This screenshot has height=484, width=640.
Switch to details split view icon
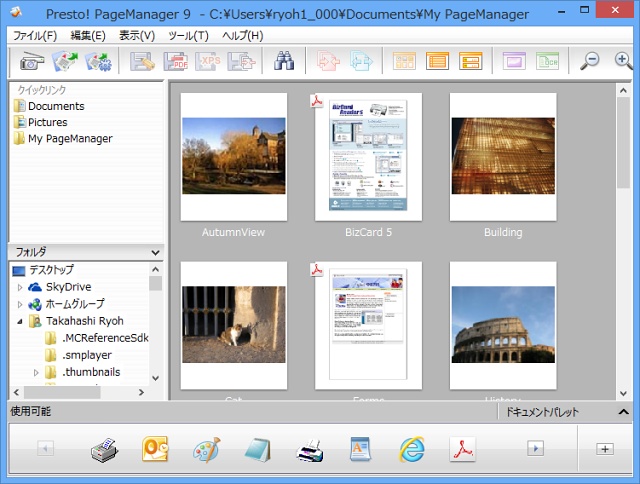(x=470, y=61)
